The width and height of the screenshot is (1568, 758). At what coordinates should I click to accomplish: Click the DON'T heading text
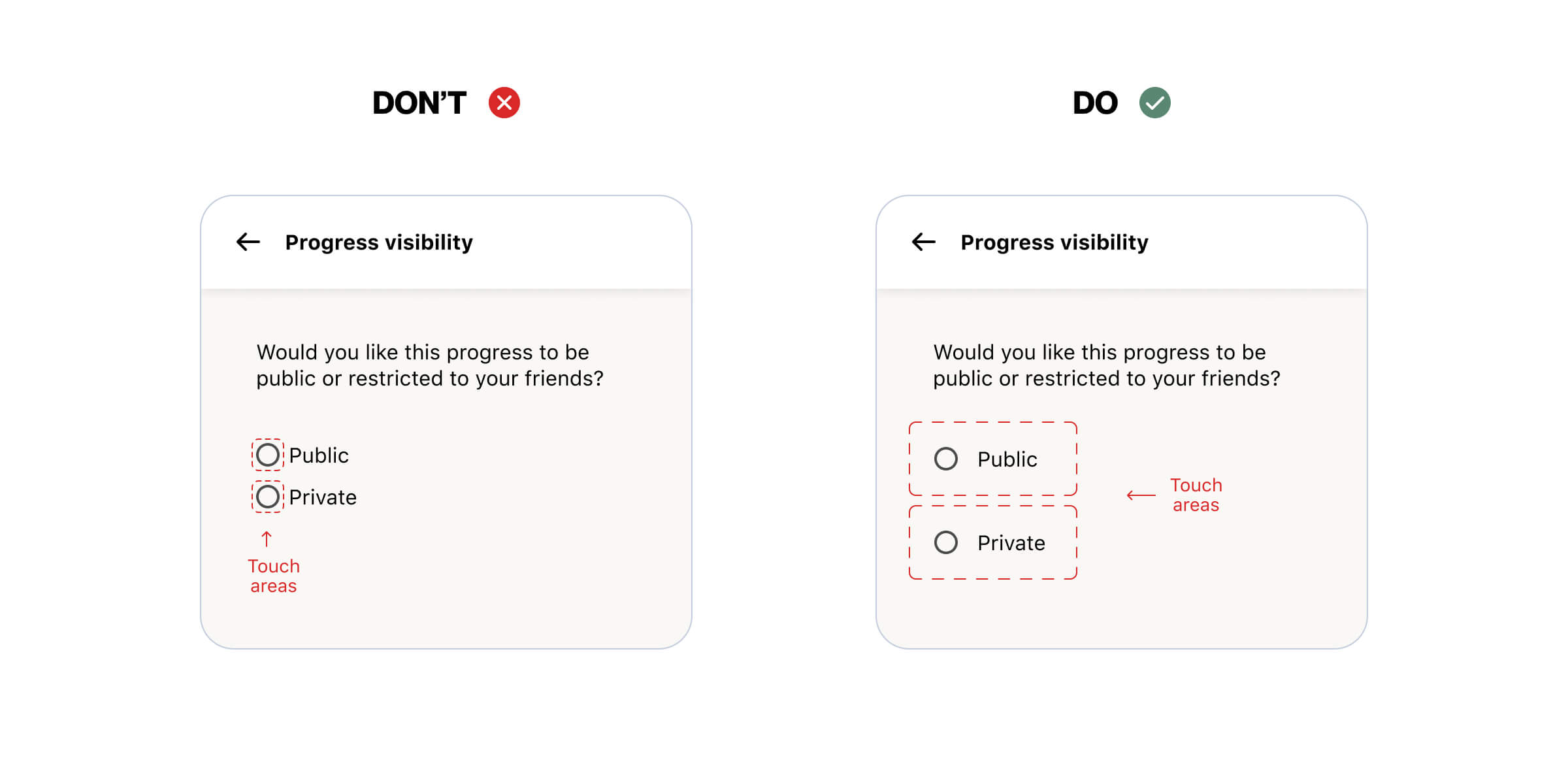tap(419, 103)
